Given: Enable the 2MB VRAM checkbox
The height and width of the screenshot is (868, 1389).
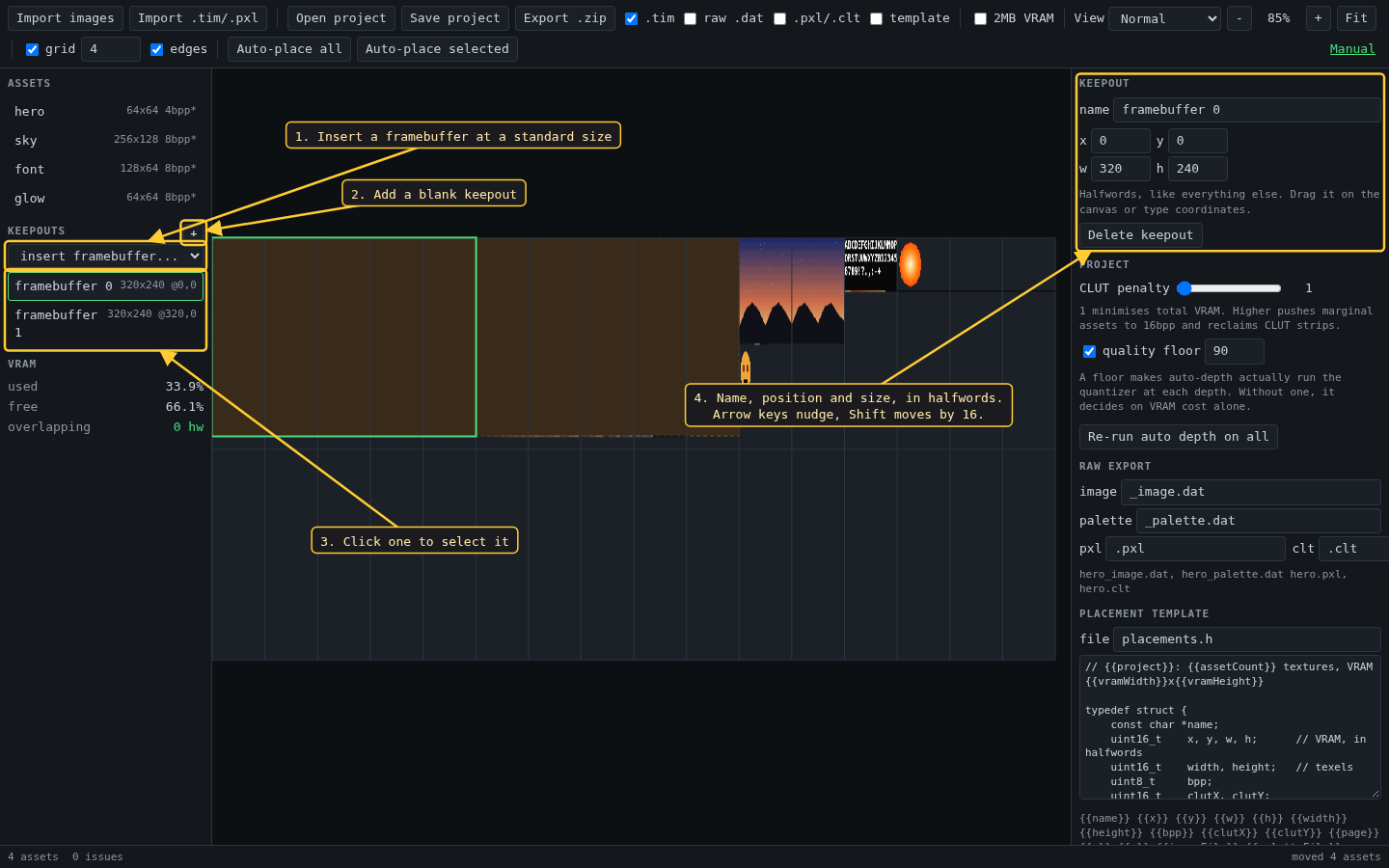Looking at the screenshot, I should [x=980, y=18].
